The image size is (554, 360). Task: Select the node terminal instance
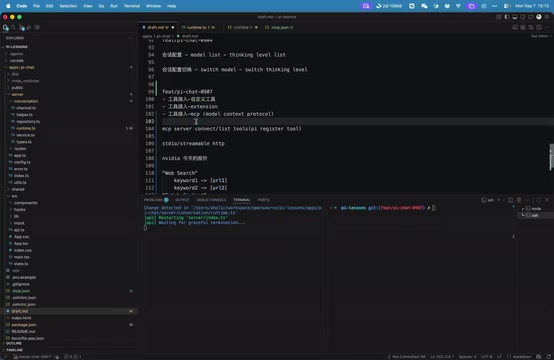[x=535, y=208]
